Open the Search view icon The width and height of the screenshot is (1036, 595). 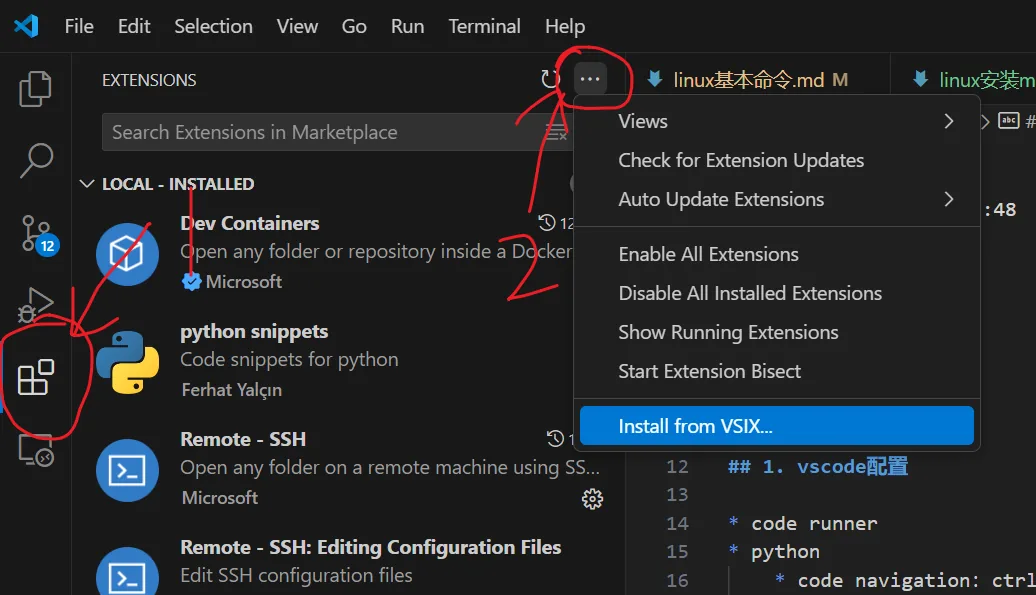point(36,160)
